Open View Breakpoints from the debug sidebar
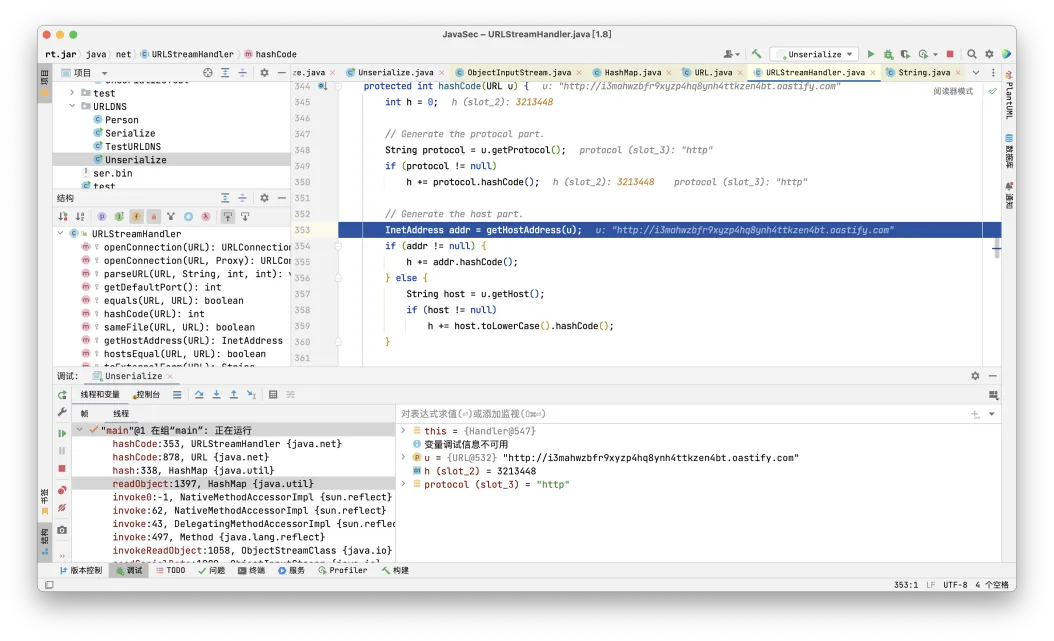The height and width of the screenshot is (641, 1054). point(62,490)
